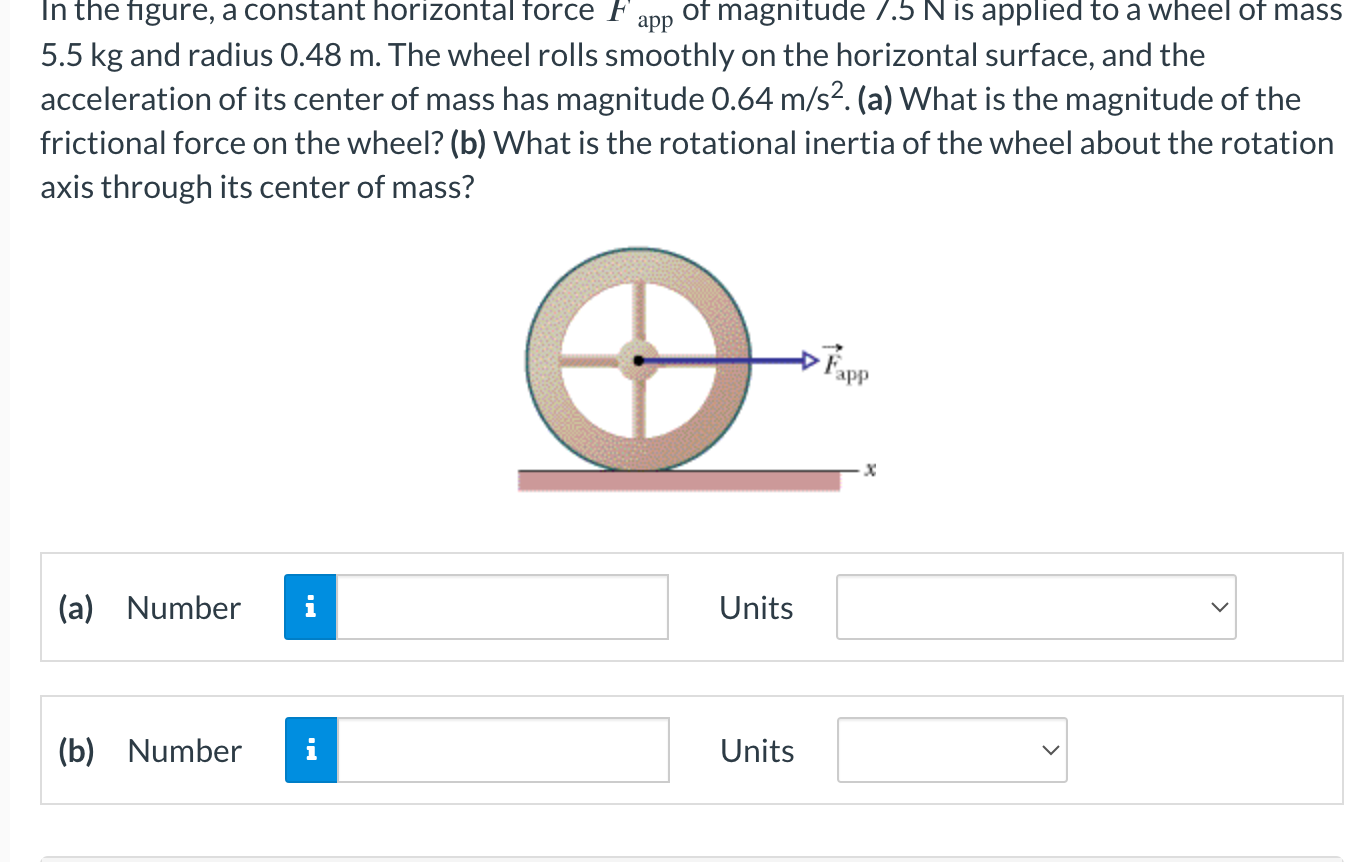
Task: Open the hint icon next to part (b) Number field
Action: coord(311,749)
